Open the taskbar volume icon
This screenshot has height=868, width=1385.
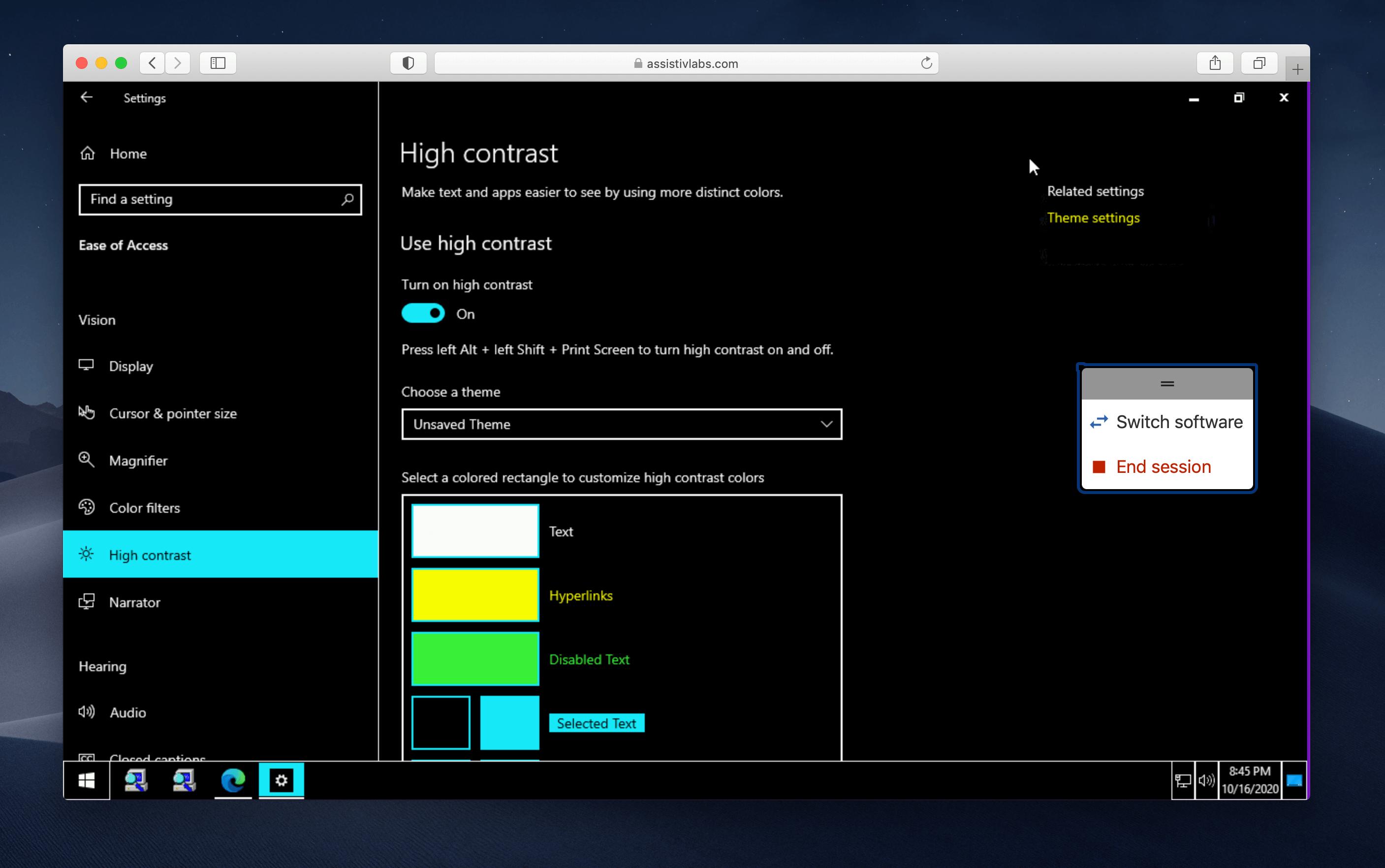tap(1206, 780)
